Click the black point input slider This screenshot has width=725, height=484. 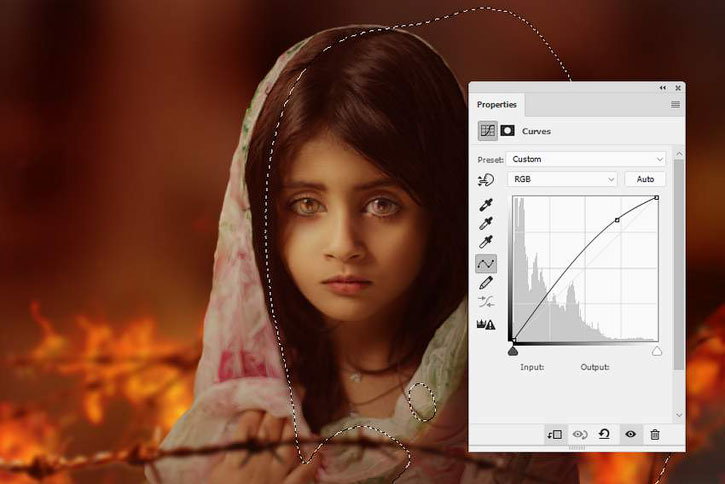pyautogui.click(x=513, y=351)
